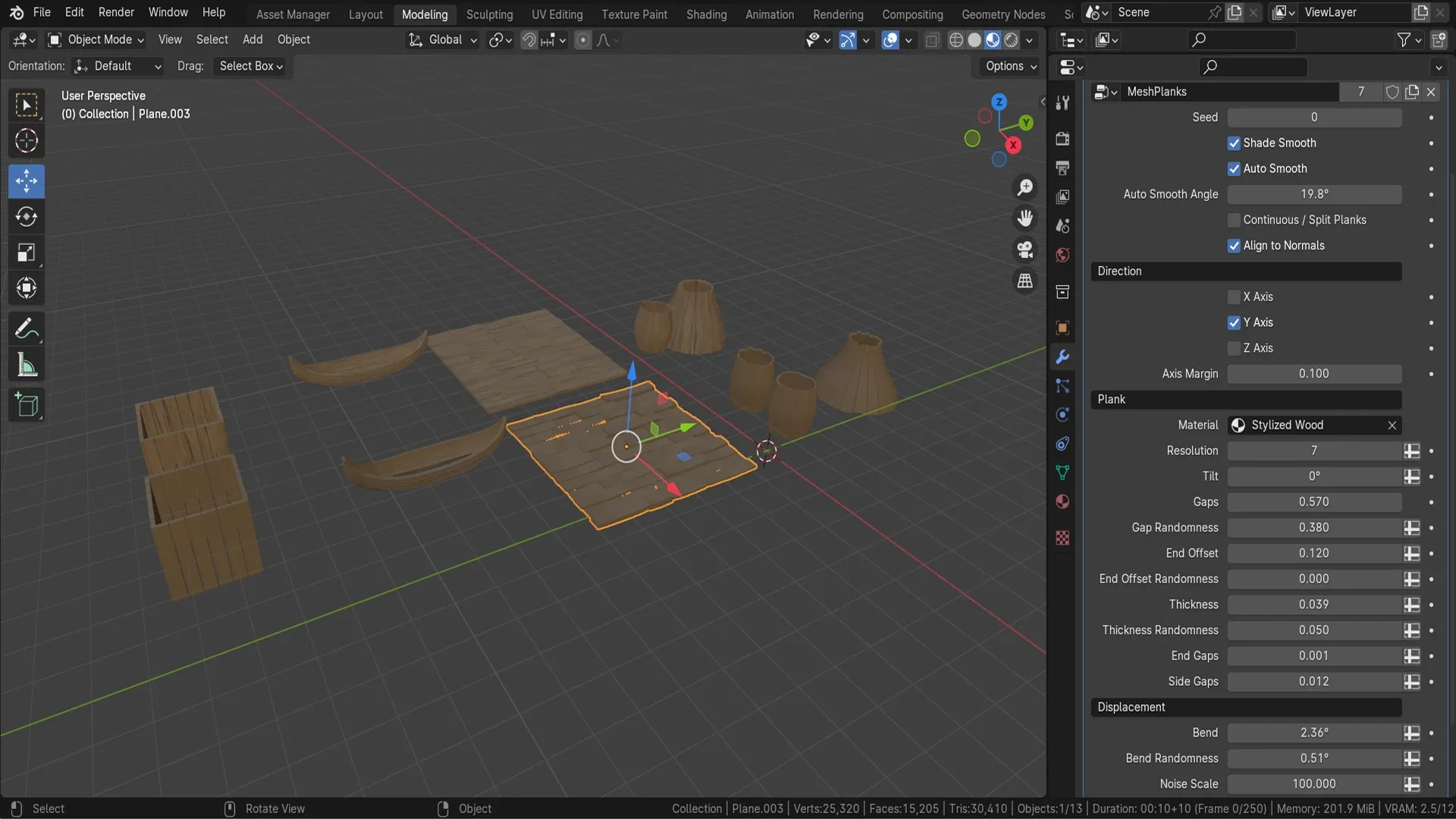The image size is (1456, 819).
Task: Click the Sculpting workspace tab
Action: pos(489,14)
